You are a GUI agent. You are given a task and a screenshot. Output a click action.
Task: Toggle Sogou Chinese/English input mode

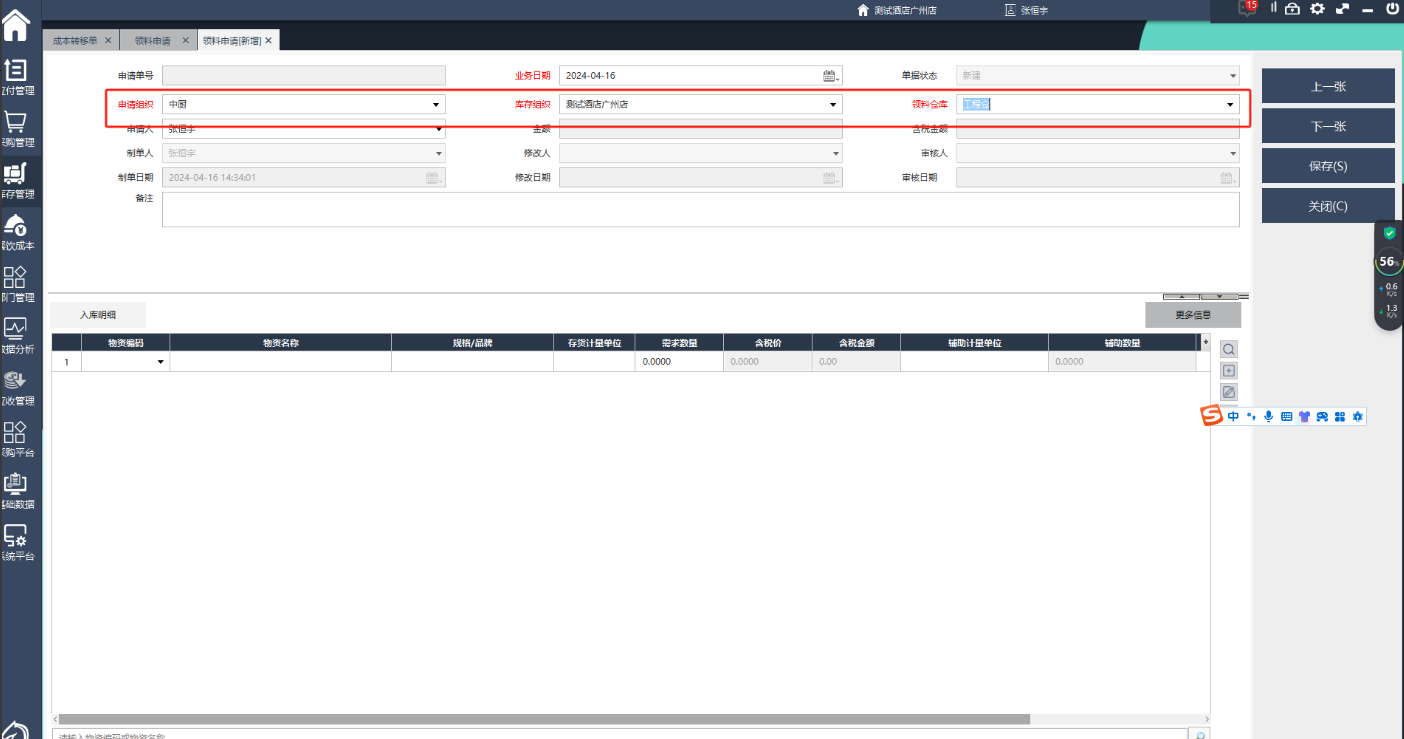(1233, 416)
